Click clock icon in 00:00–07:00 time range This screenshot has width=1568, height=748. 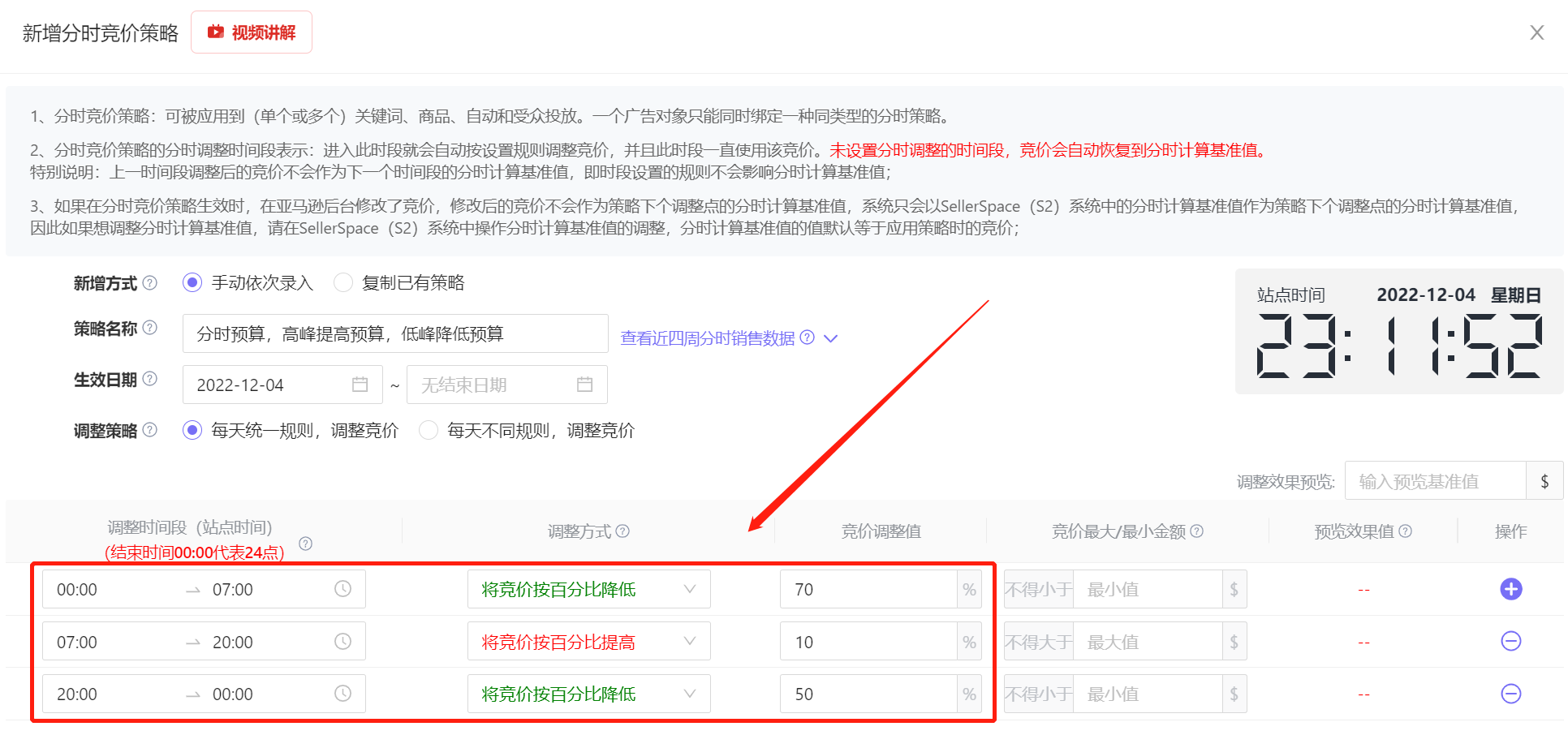coord(343,589)
